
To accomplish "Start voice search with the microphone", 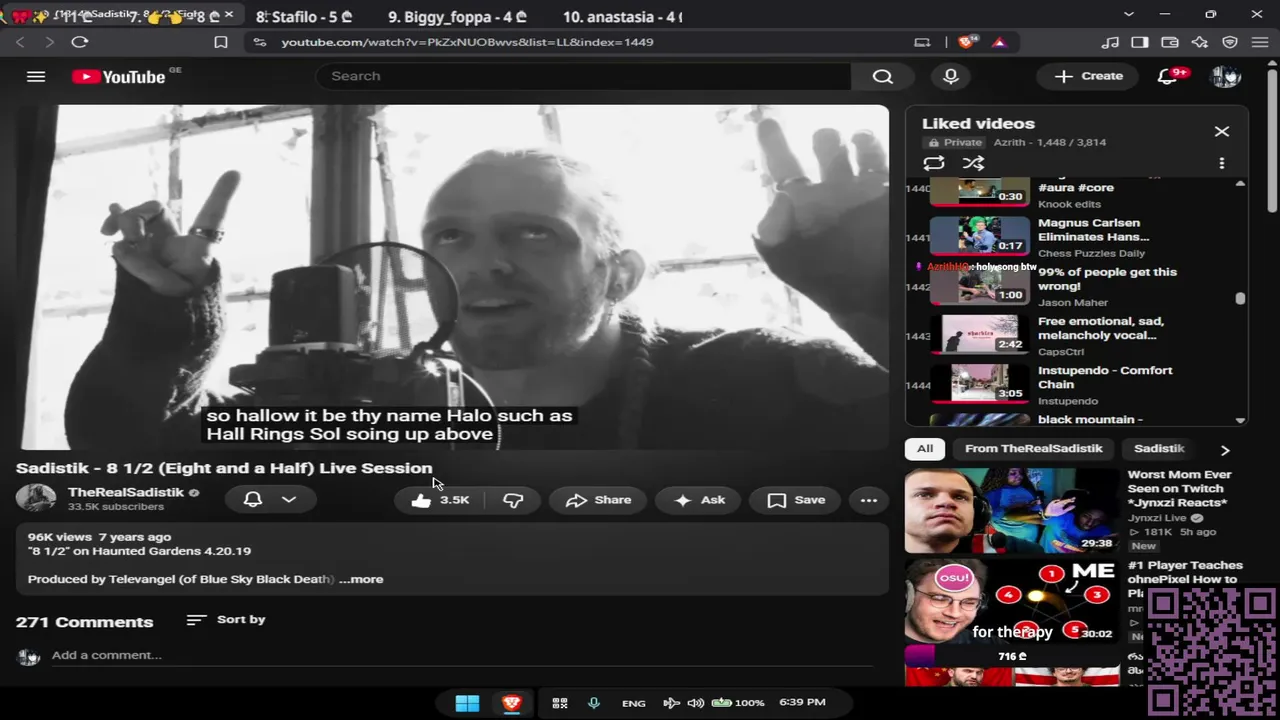I will click(x=951, y=76).
